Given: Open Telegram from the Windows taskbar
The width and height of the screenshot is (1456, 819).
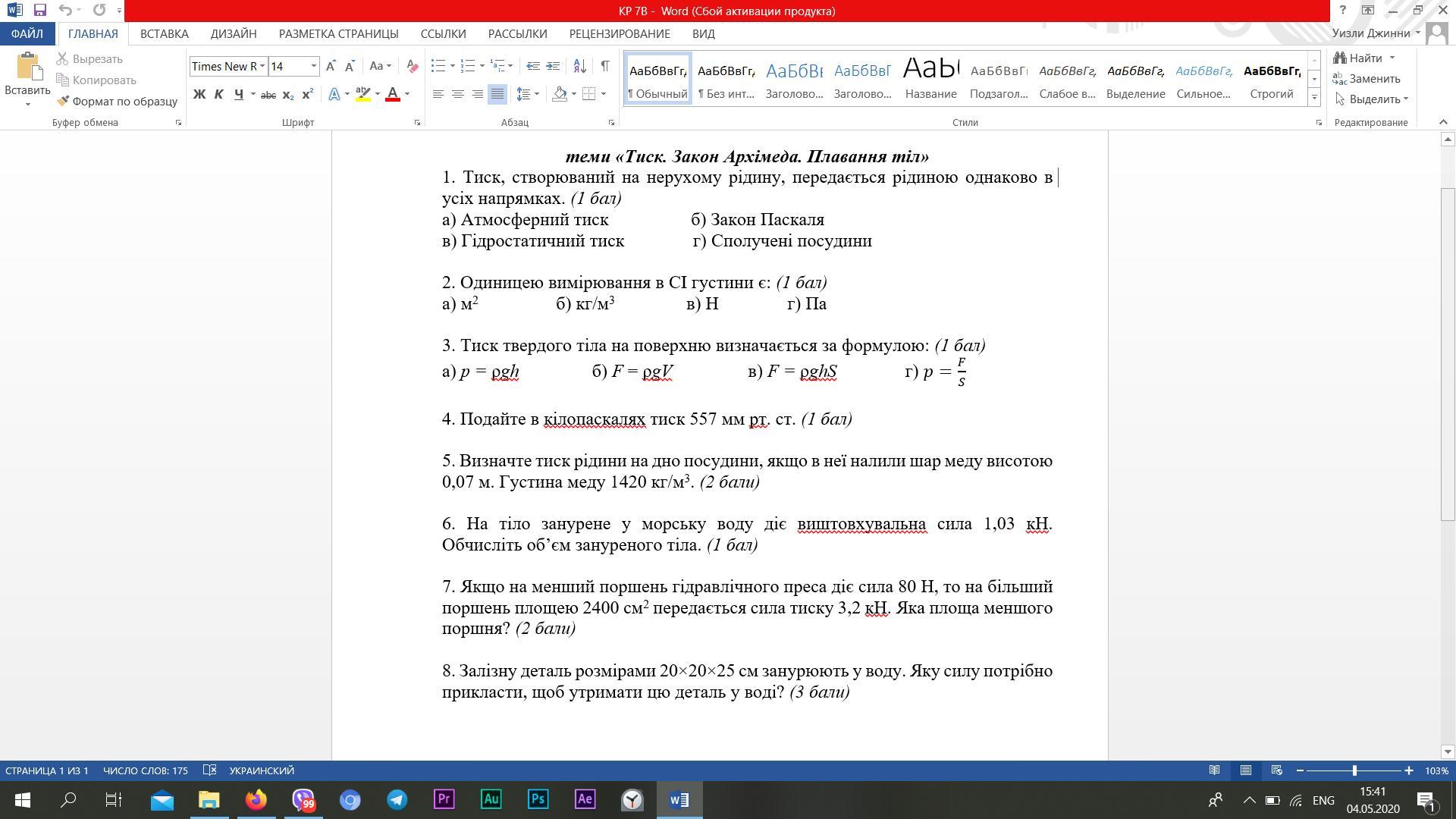Looking at the screenshot, I should click(x=397, y=800).
